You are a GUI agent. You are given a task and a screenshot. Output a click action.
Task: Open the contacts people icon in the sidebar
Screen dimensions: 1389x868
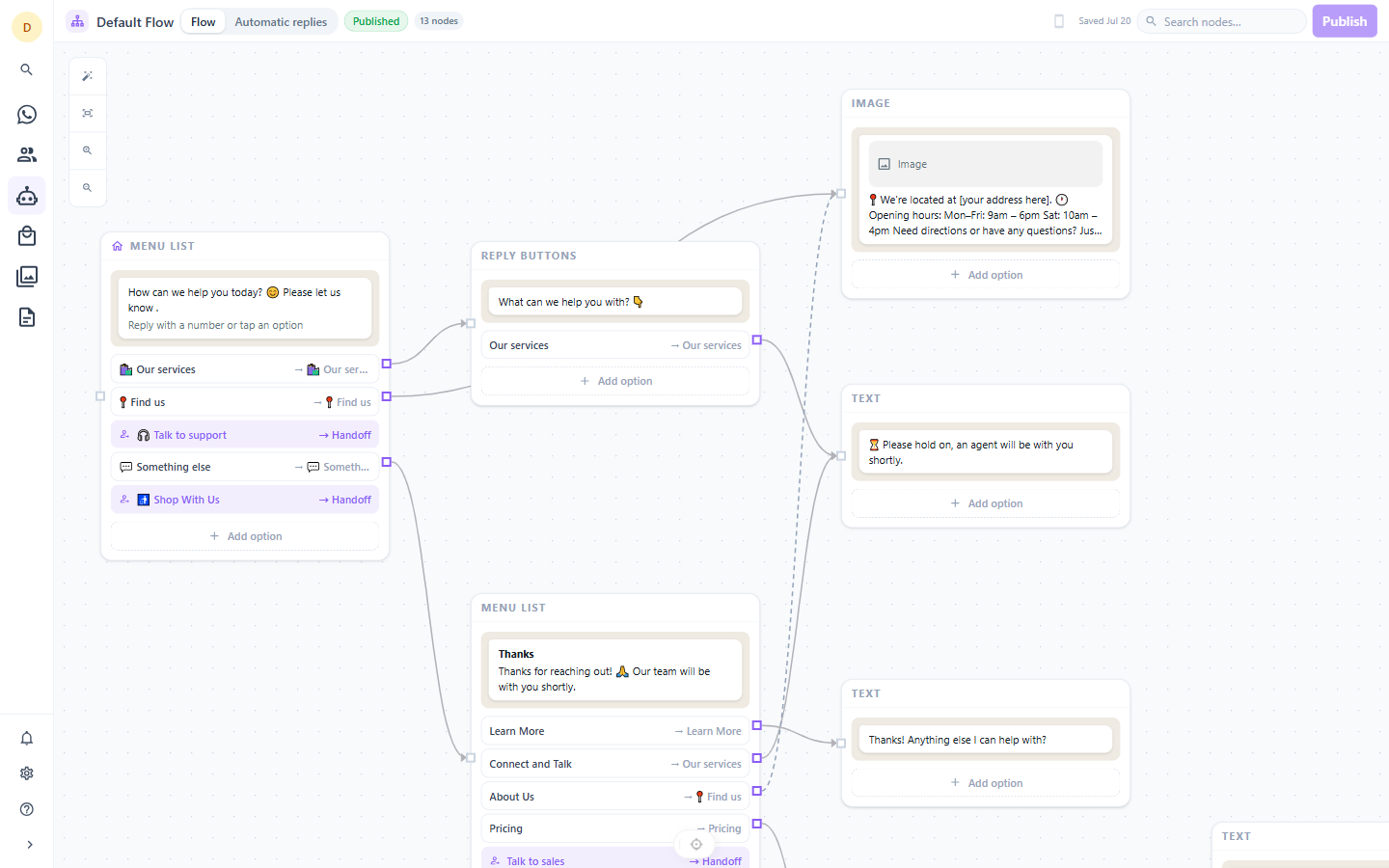(27, 154)
